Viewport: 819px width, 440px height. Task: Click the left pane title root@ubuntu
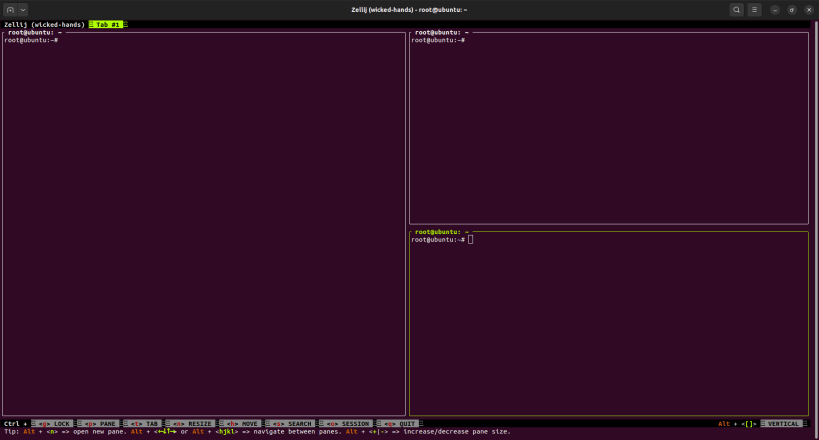(x=34, y=32)
